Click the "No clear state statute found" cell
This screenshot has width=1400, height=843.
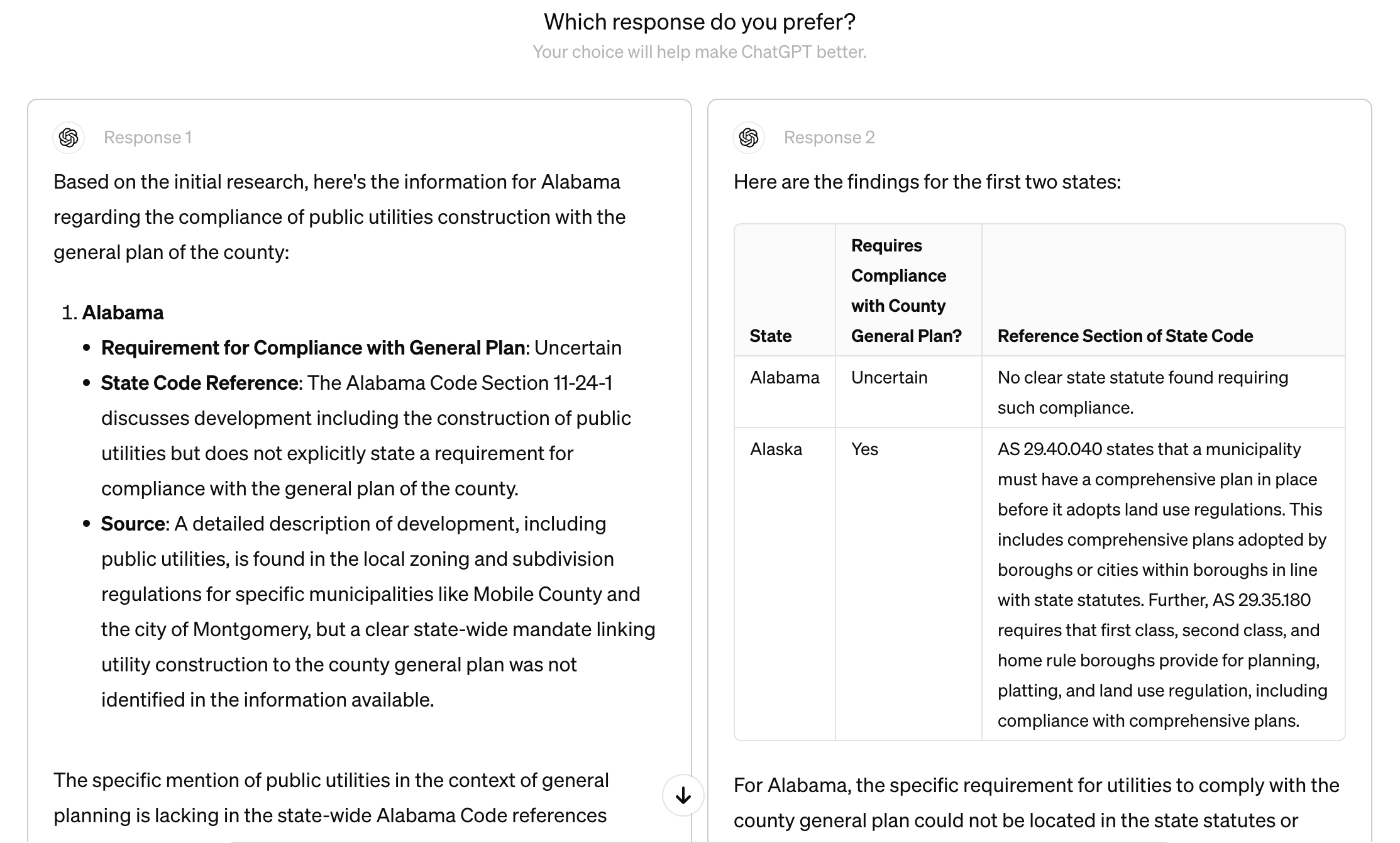1143,392
